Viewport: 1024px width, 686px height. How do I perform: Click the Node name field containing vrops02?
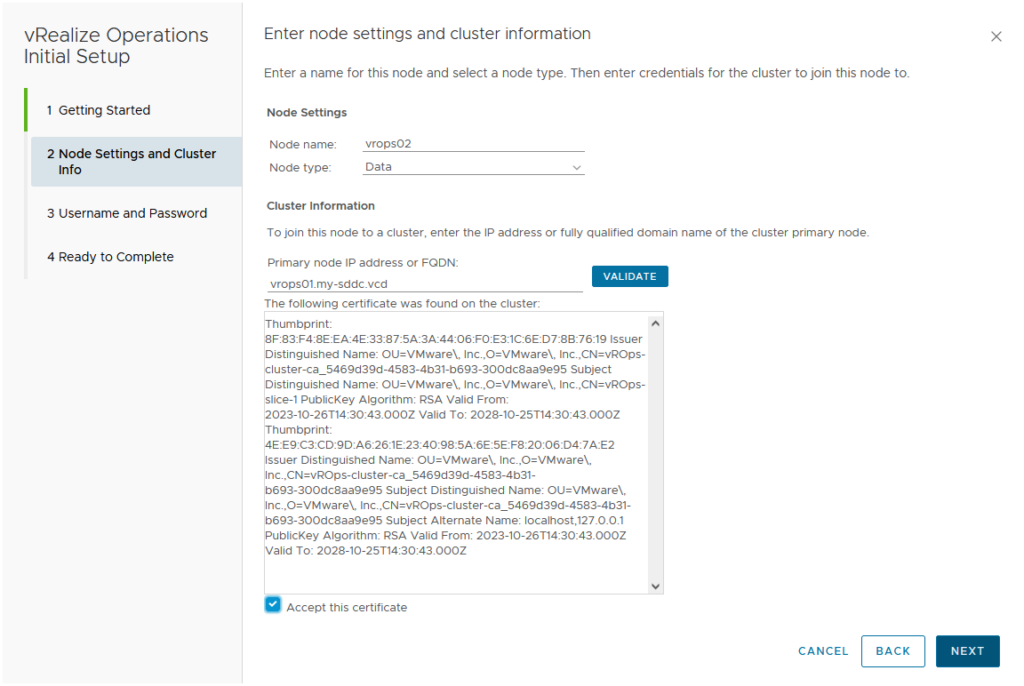tap(472, 143)
